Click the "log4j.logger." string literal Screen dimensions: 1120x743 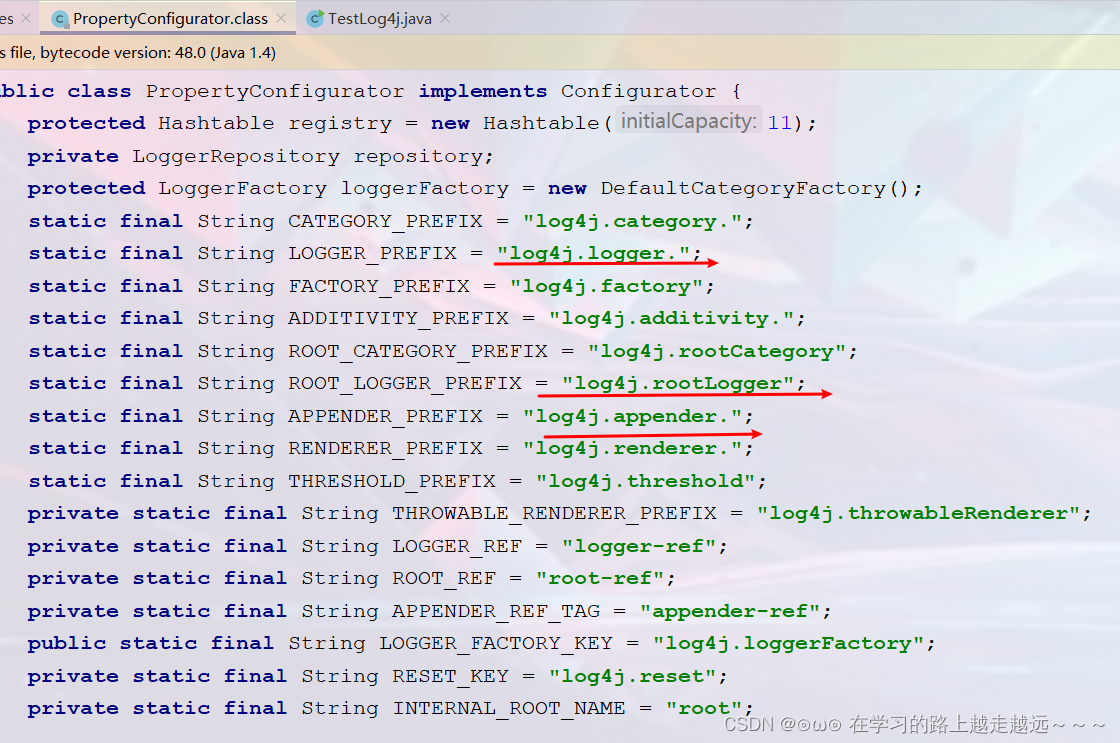tap(592, 254)
